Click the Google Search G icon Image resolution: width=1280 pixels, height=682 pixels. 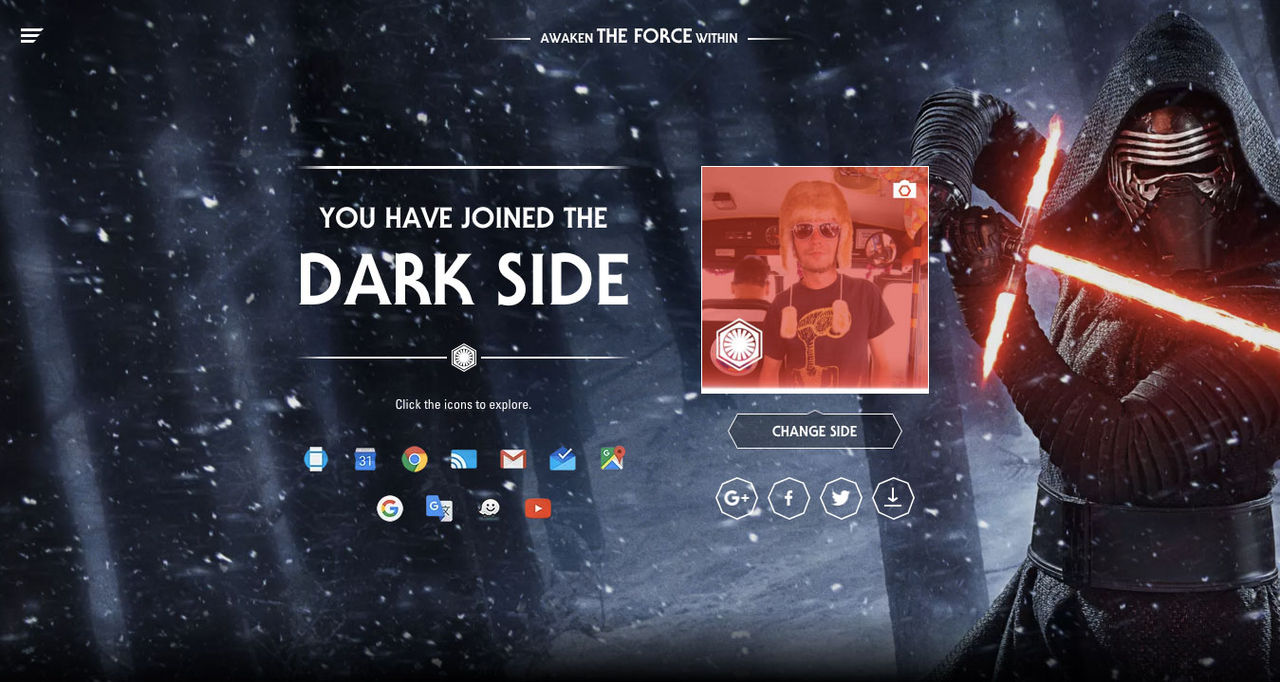tap(389, 508)
